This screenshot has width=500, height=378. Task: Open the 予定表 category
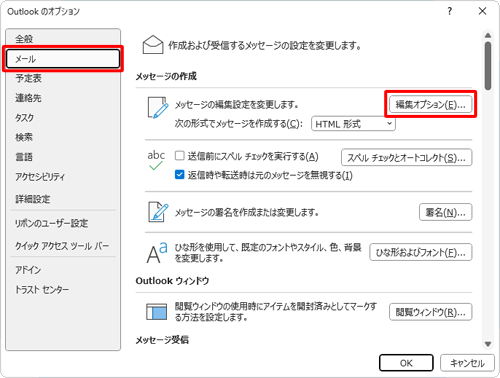click(x=63, y=78)
